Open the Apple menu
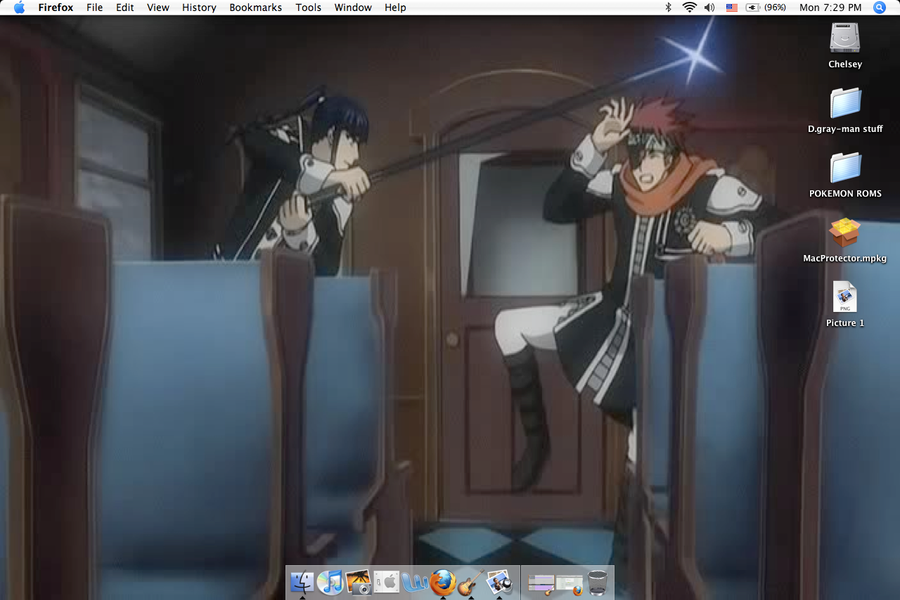This screenshot has height=600, width=900. click(x=19, y=7)
